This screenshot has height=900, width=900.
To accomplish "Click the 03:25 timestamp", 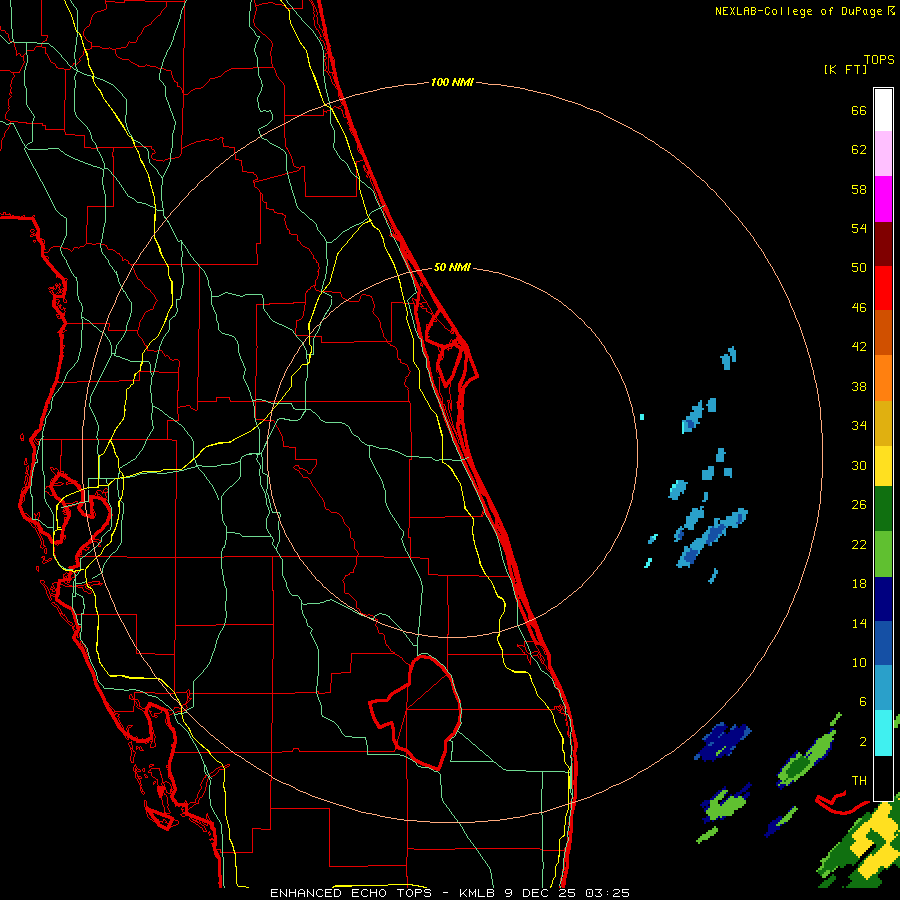I will tap(607, 893).
